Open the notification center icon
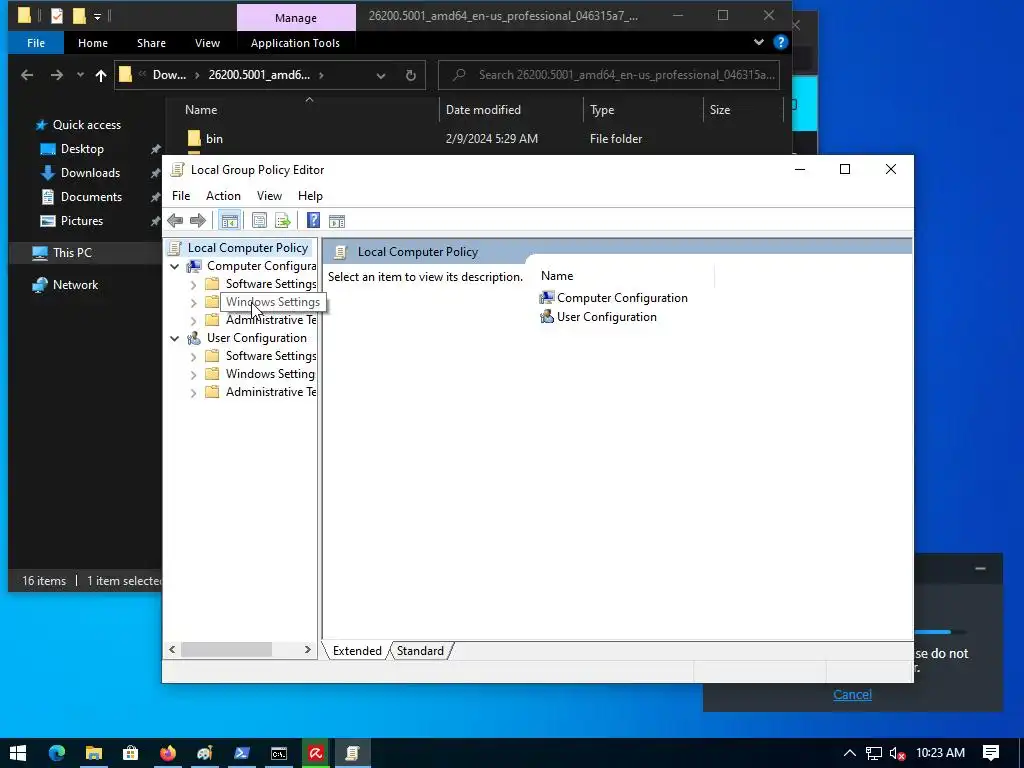The width and height of the screenshot is (1024, 768). tap(991, 753)
